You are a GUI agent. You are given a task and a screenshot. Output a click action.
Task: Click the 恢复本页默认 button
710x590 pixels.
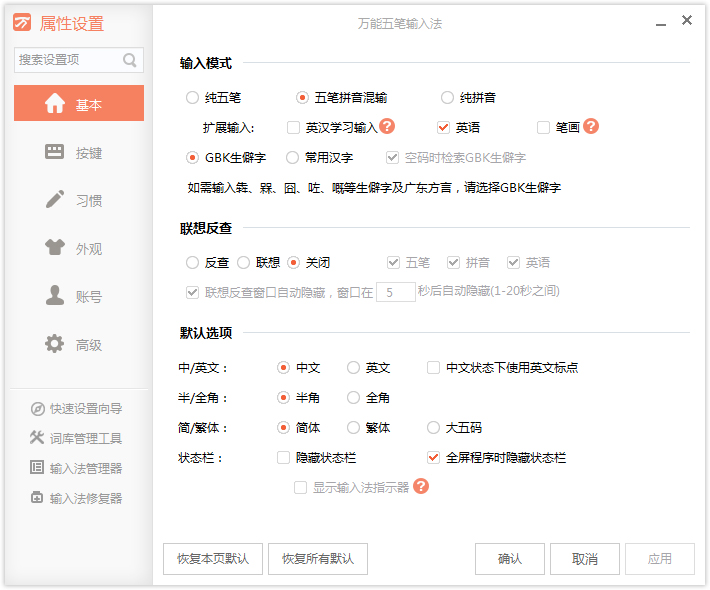coord(213,559)
